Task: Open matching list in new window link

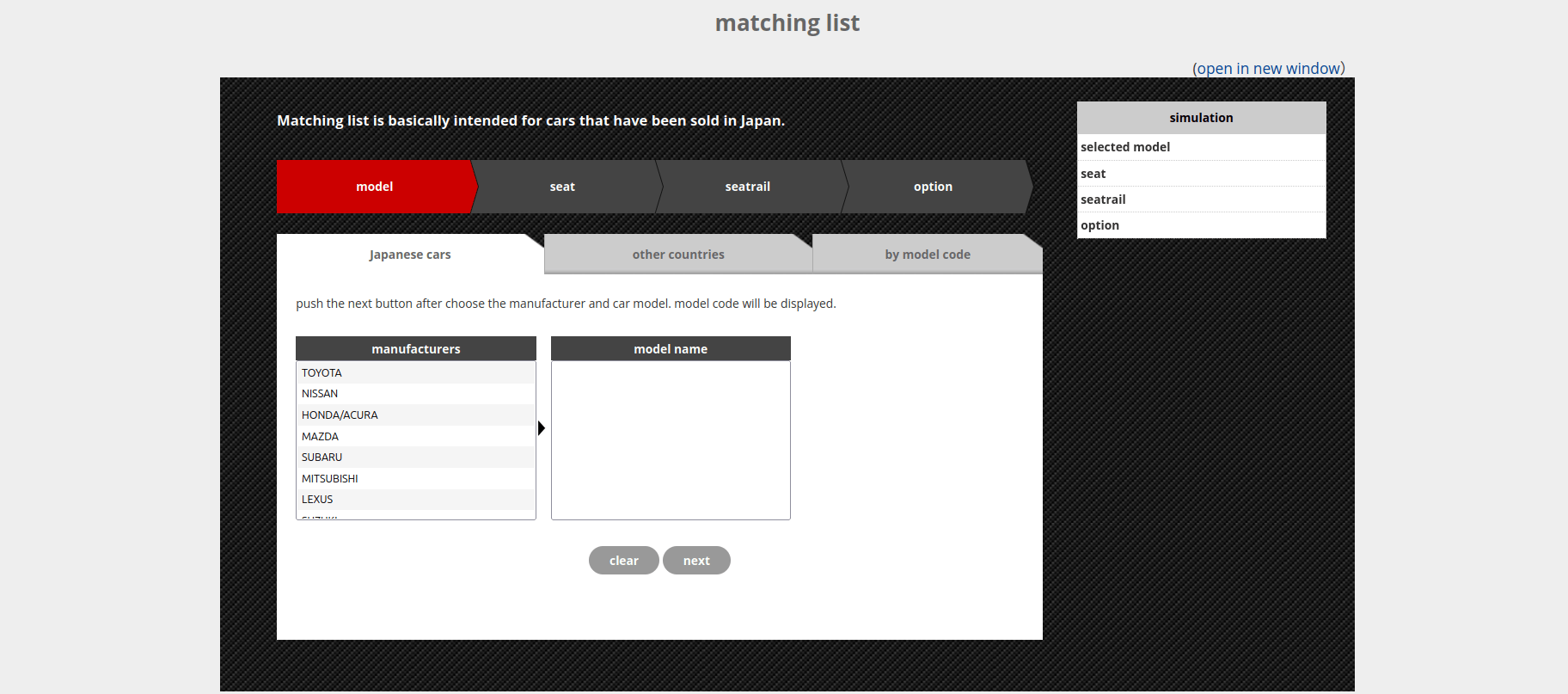Action: [x=1268, y=69]
